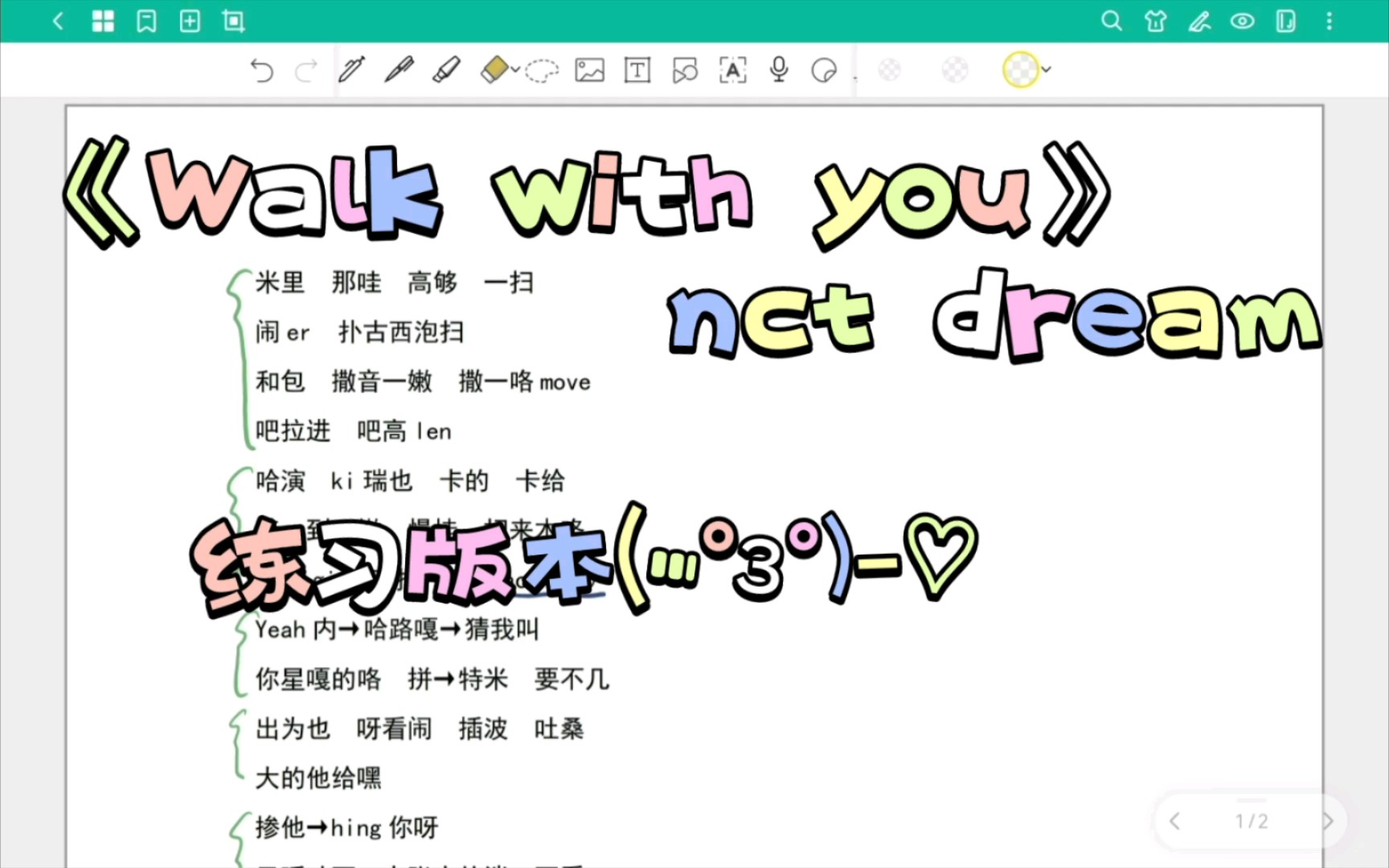Click lyric line '哈演 ki 瑞也 卡的 卡给'
Image resolution: width=1389 pixels, height=868 pixels.
(x=410, y=481)
